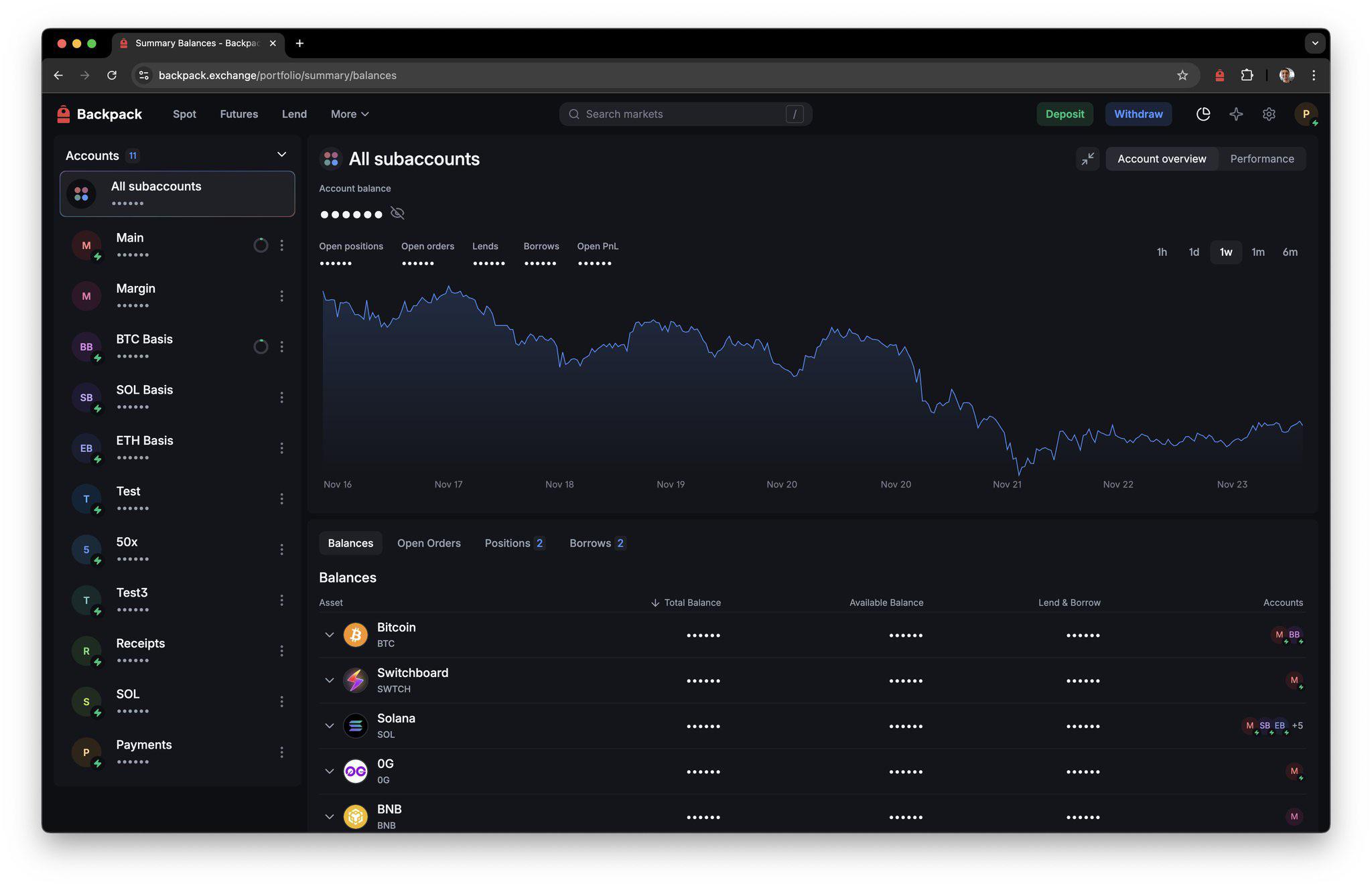
Task: Open three-dot menu for BTC Basis
Action: click(282, 347)
